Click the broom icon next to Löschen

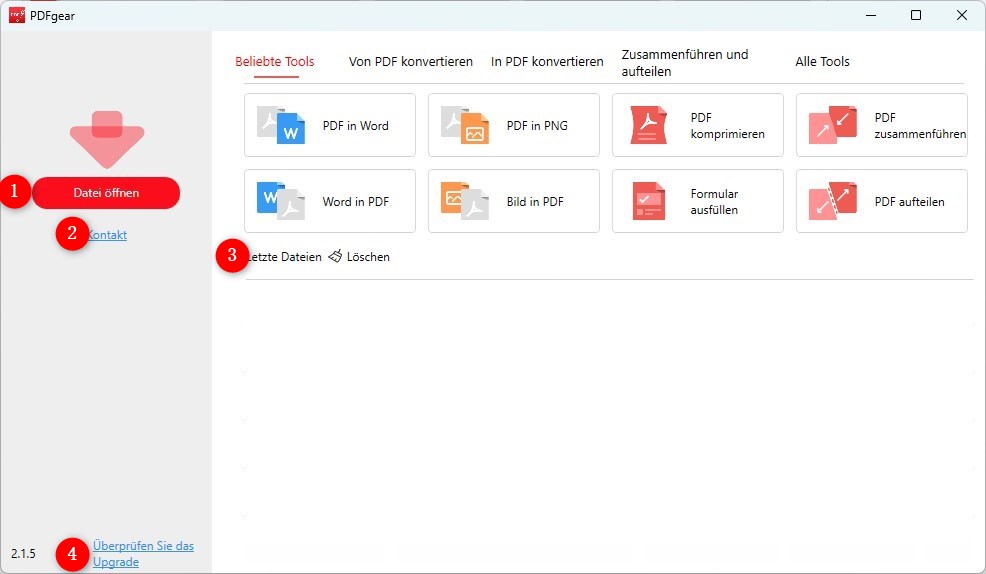(x=335, y=256)
